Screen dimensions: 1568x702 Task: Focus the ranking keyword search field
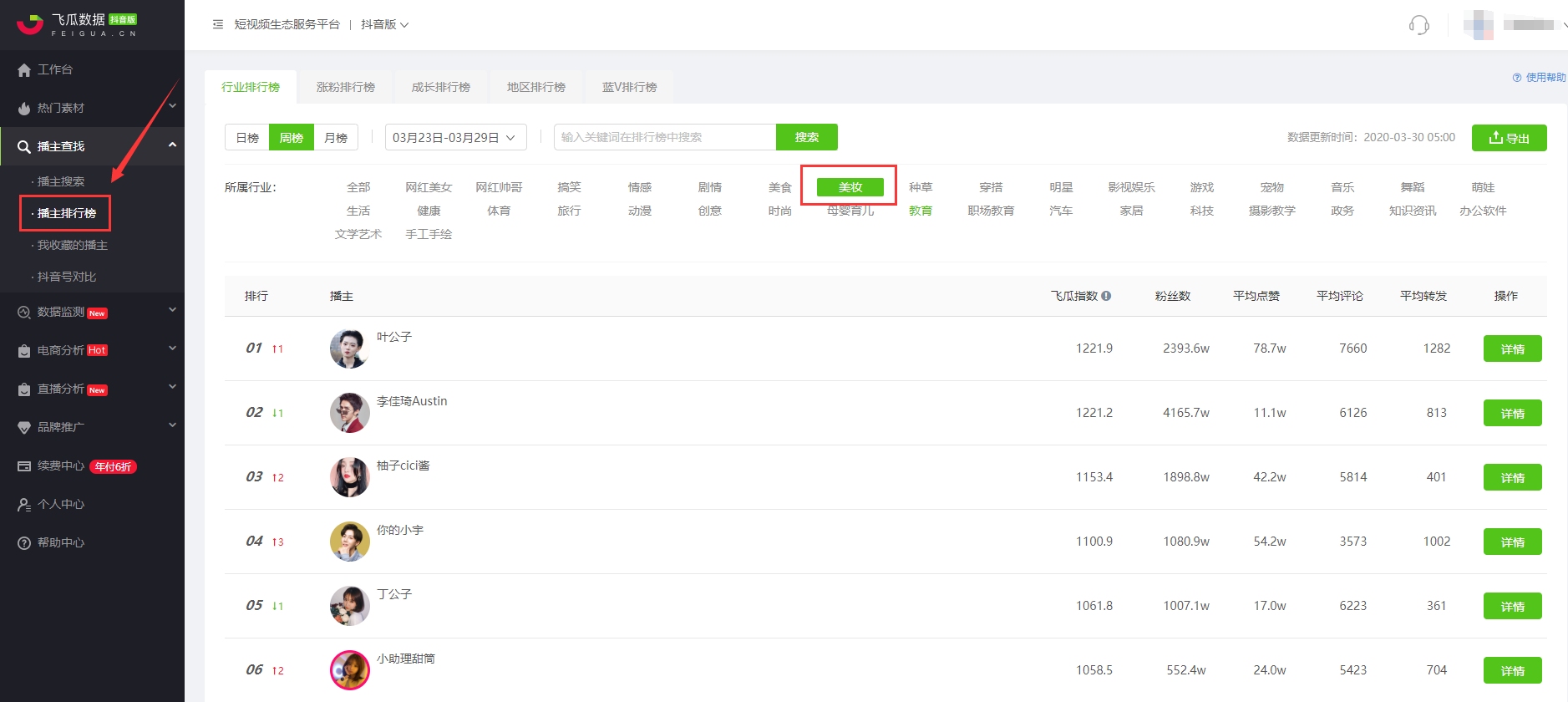click(665, 137)
